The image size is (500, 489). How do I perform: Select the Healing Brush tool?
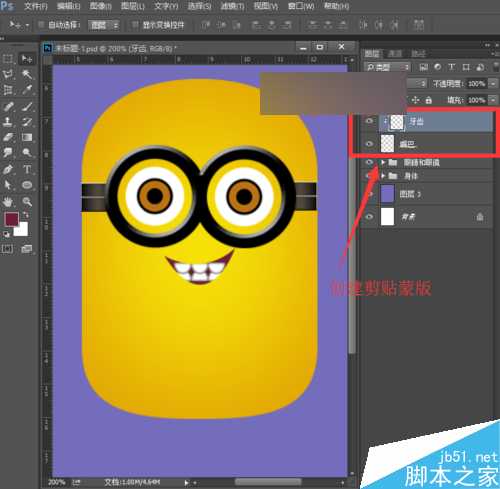tap(7, 106)
